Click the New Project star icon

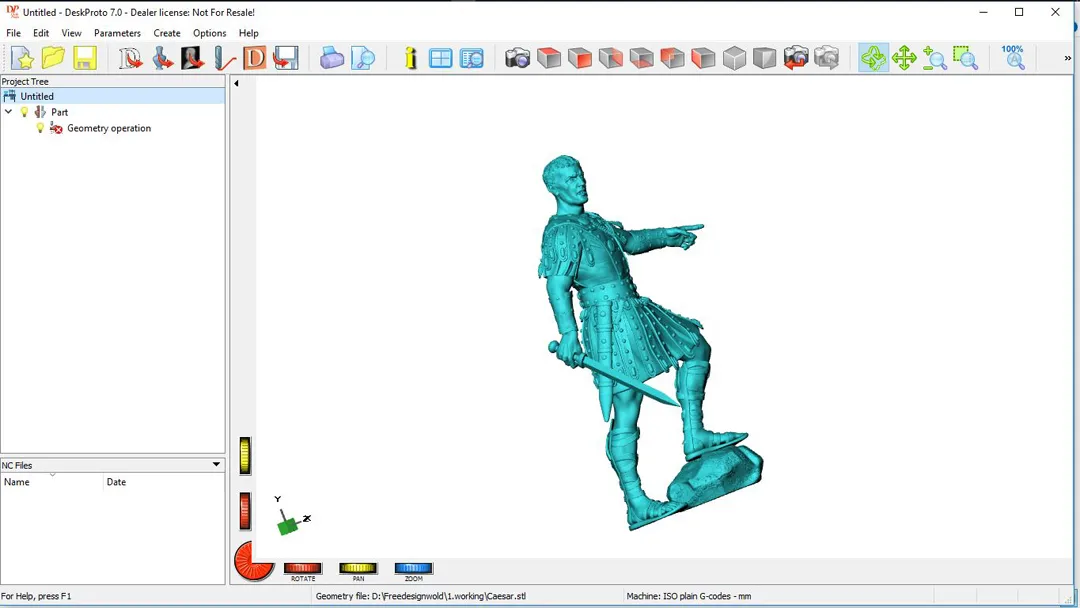(22, 59)
